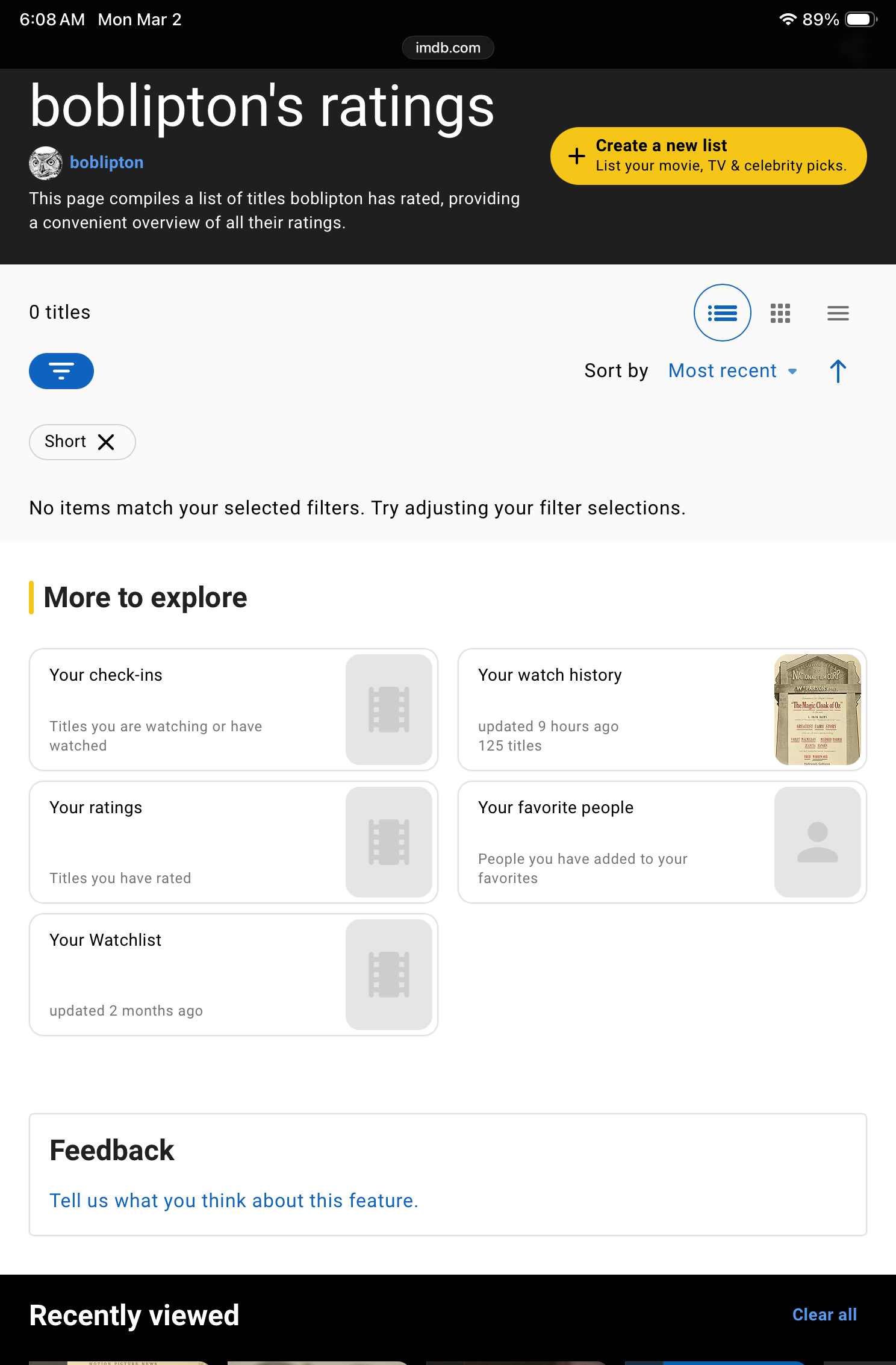This screenshot has width=896, height=1365.
Task: Click the Create a new list button
Action: click(x=708, y=156)
